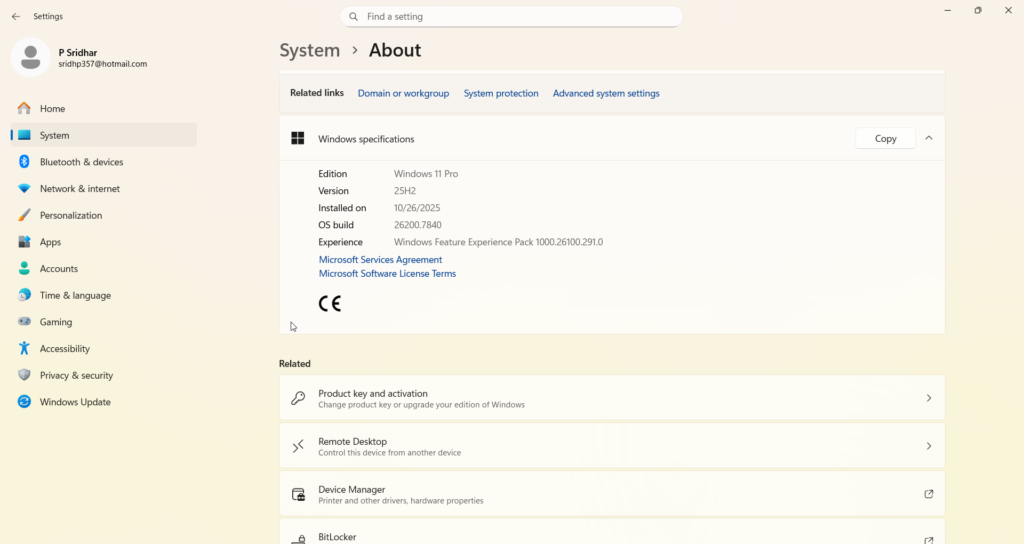This screenshot has width=1024, height=544.
Task: Open the System protection link
Action: (501, 93)
